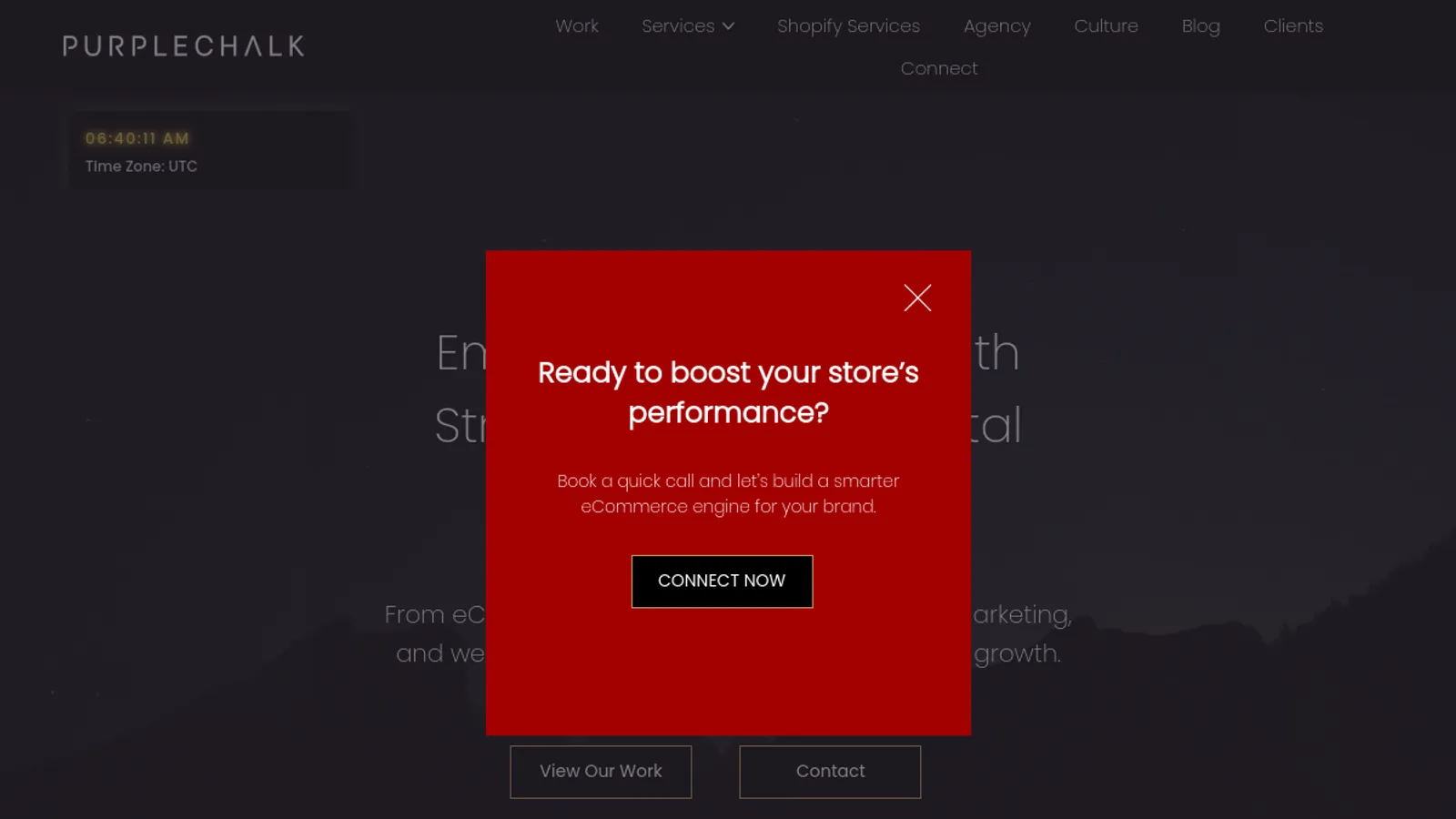Visit the Clients page
This screenshot has height=819, width=1456.
point(1293,26)
